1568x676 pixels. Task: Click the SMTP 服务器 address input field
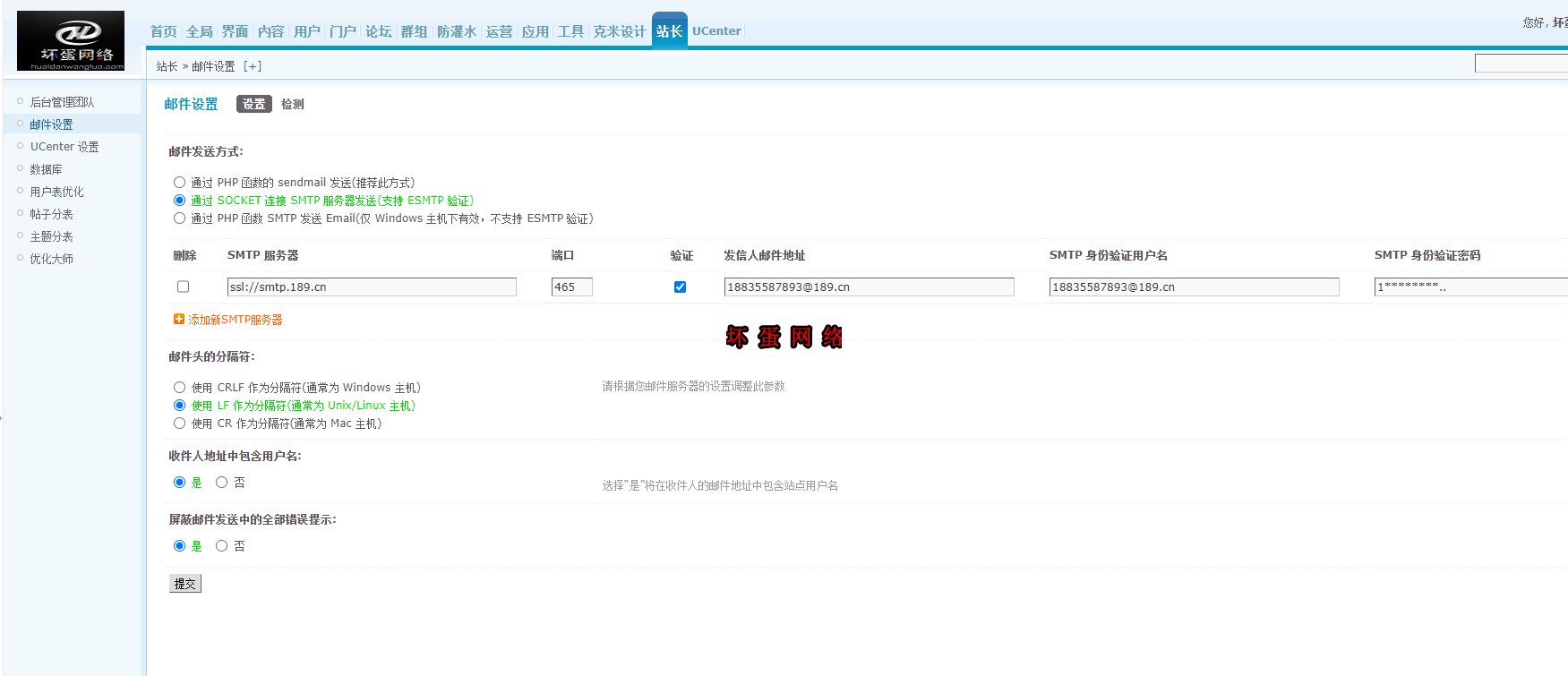[372, 287]
